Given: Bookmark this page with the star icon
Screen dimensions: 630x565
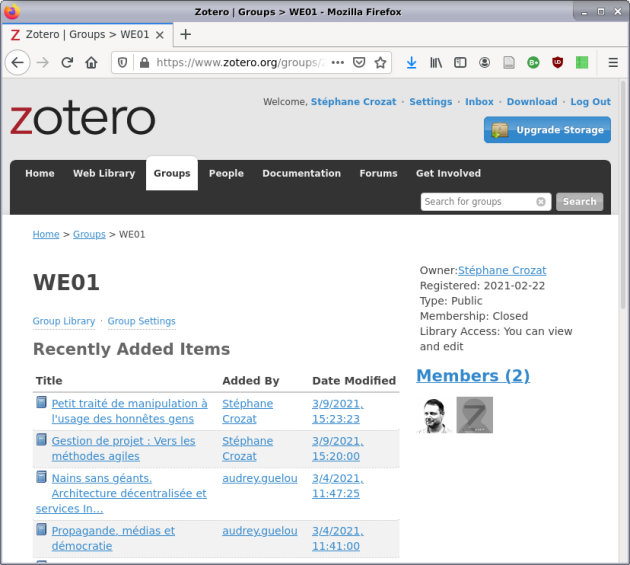Looking at the screenshot, I should (x=380, y=62).
